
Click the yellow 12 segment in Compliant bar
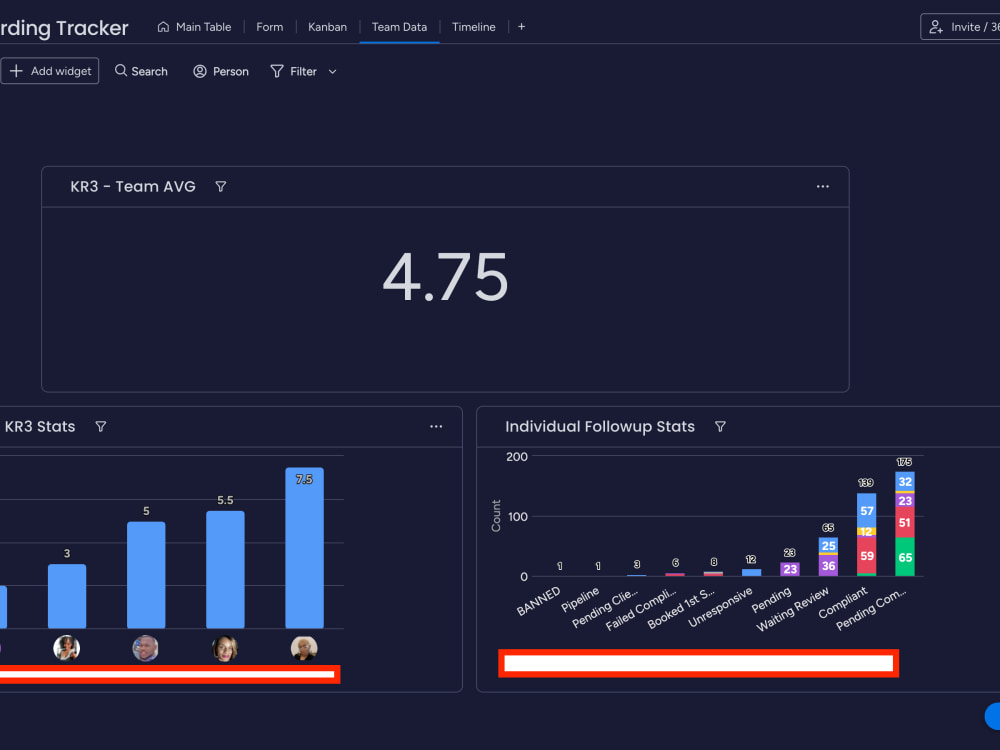[867, 531]
